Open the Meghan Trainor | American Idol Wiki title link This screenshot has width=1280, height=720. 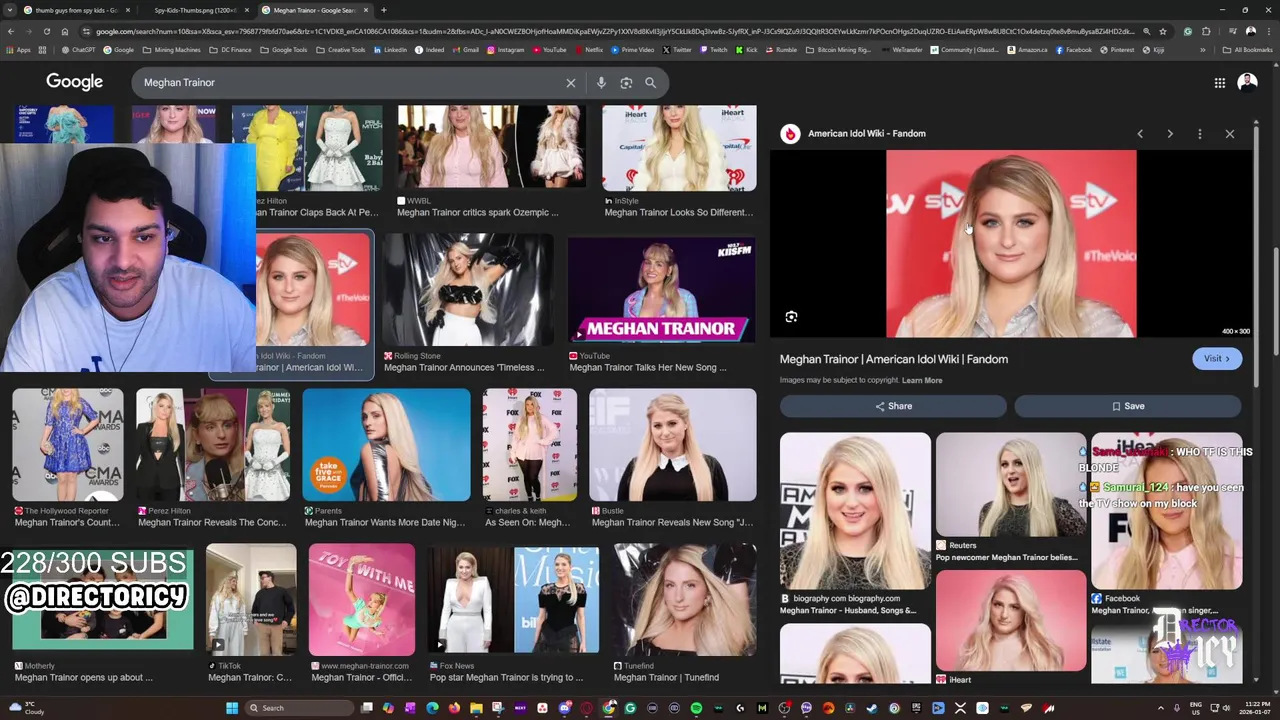(x=894, y=359)
